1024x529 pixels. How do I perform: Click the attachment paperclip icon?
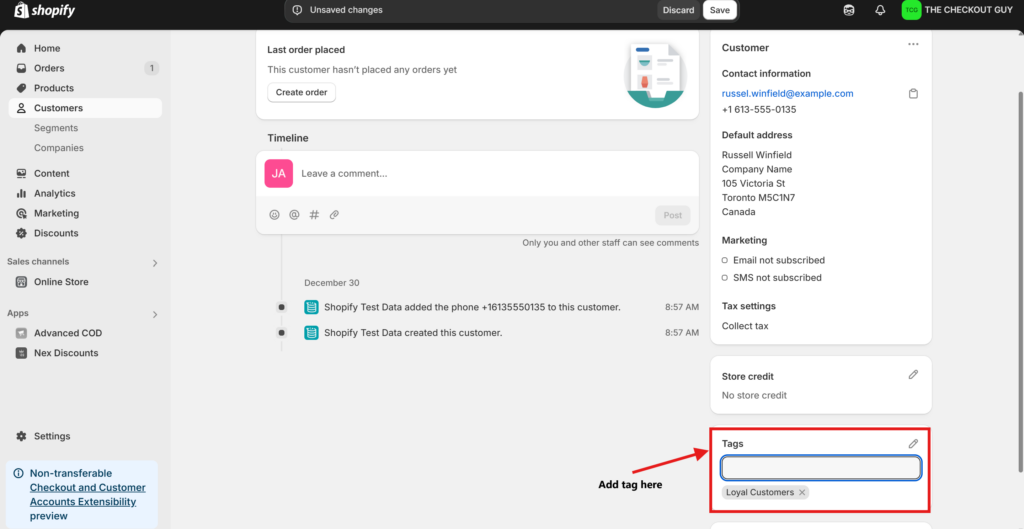(334, 215)
